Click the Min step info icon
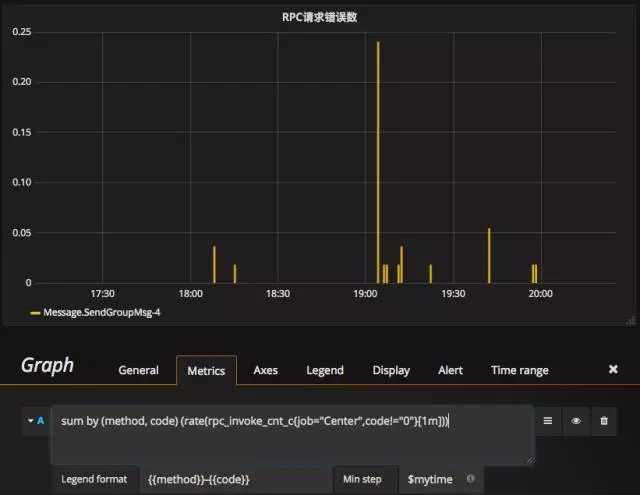The height and width of the screenshot is (495, 640). [470, 479]
